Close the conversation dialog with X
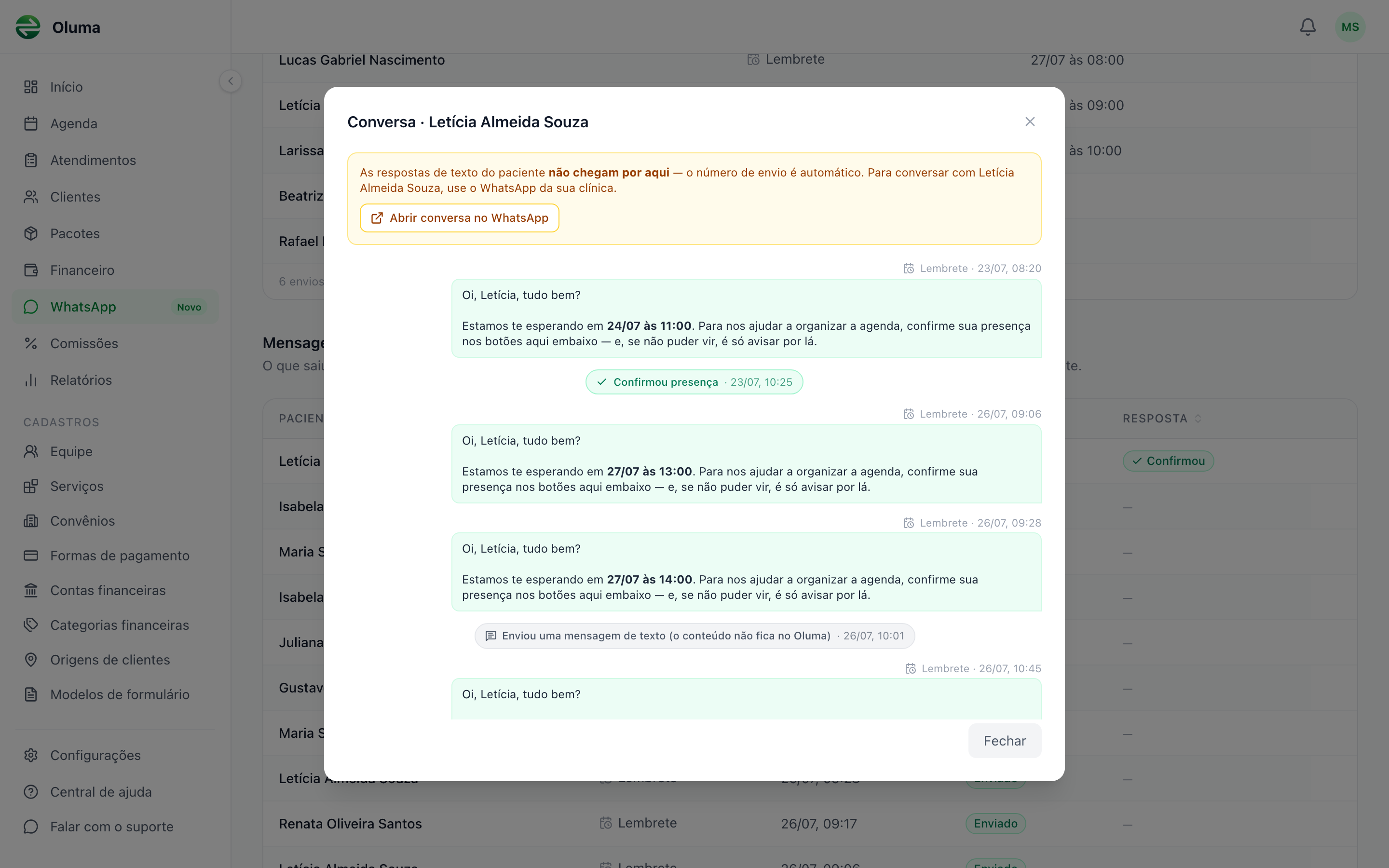 [1030, 122]
